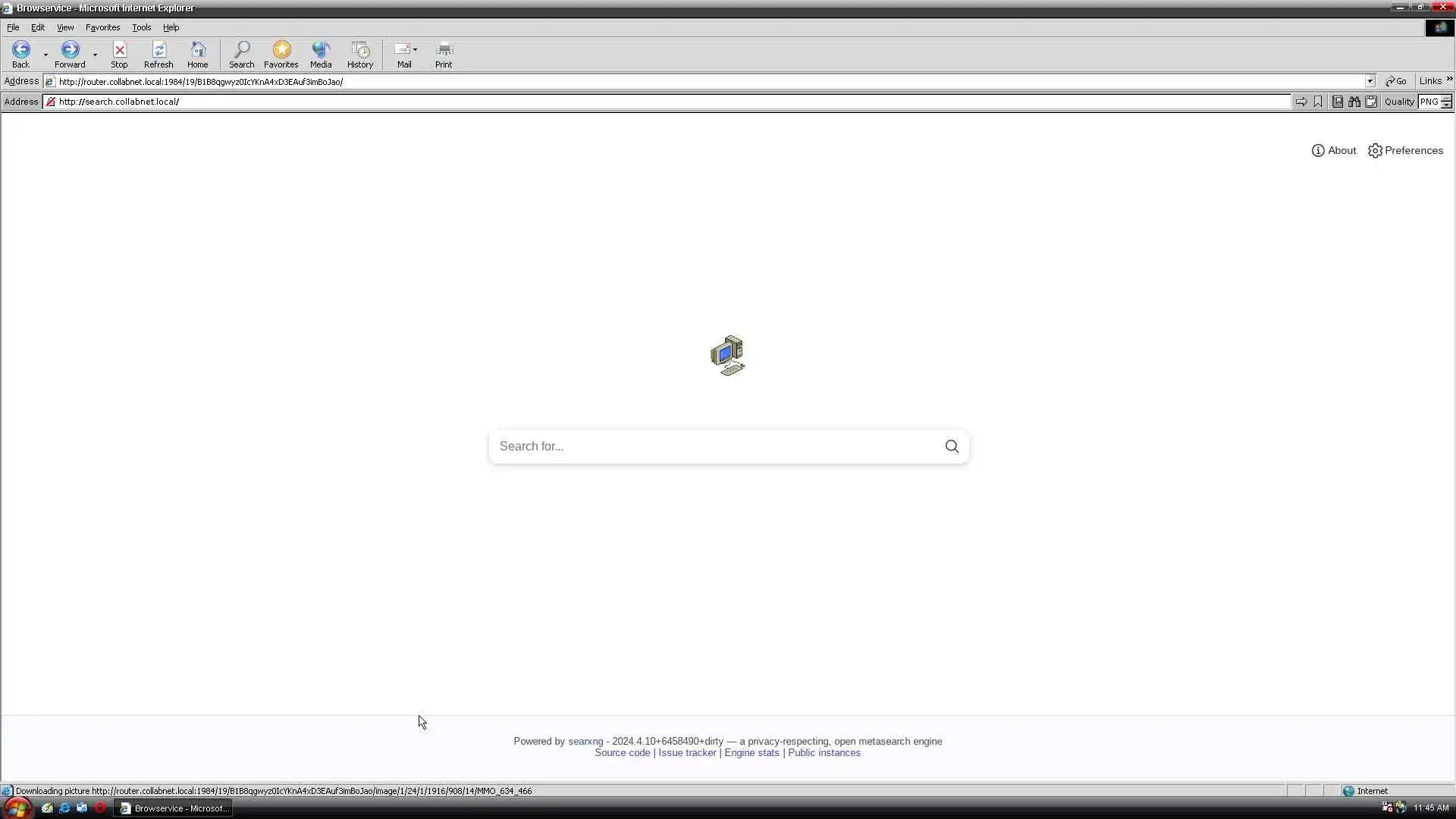Viewport: 1456px width, 819px height.
Task: Open the Tools menu
Action: click(141, 27)
